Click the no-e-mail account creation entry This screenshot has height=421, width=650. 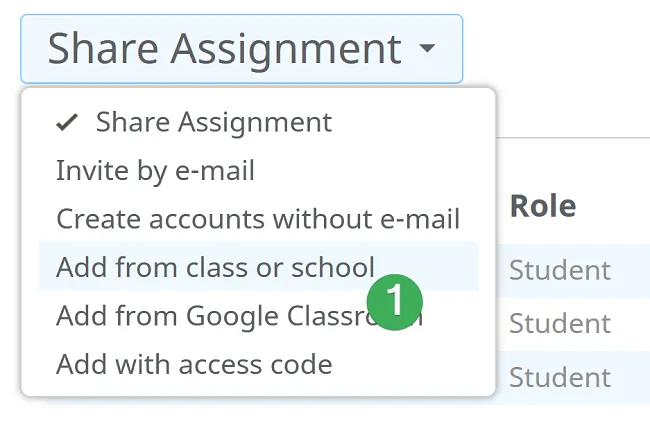coord(258,219)
